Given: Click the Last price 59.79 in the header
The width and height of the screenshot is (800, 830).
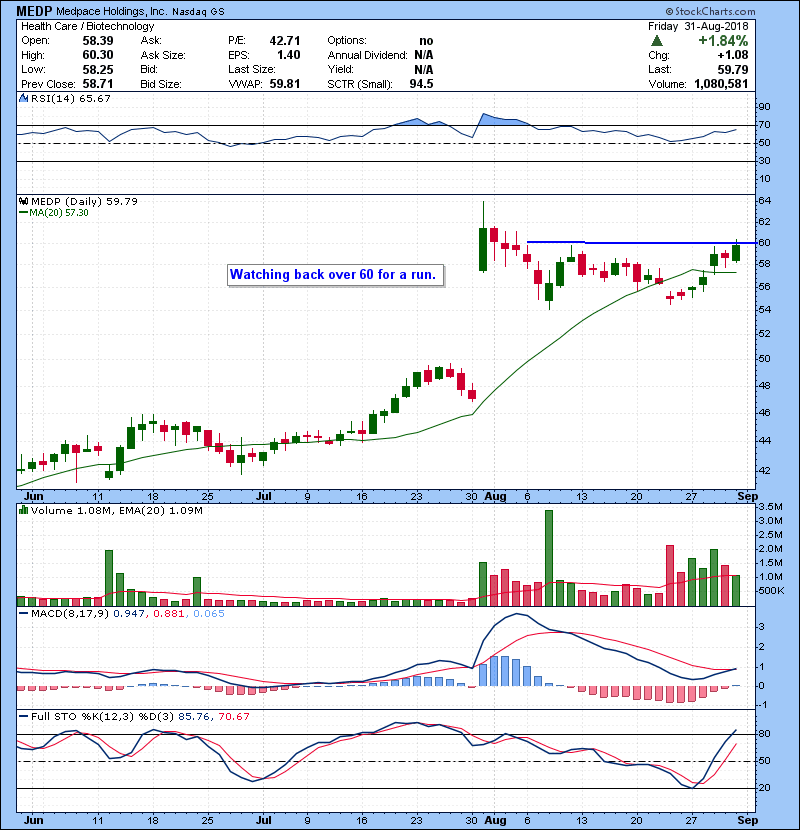Looking at the screenshot, I should (733, 69).
